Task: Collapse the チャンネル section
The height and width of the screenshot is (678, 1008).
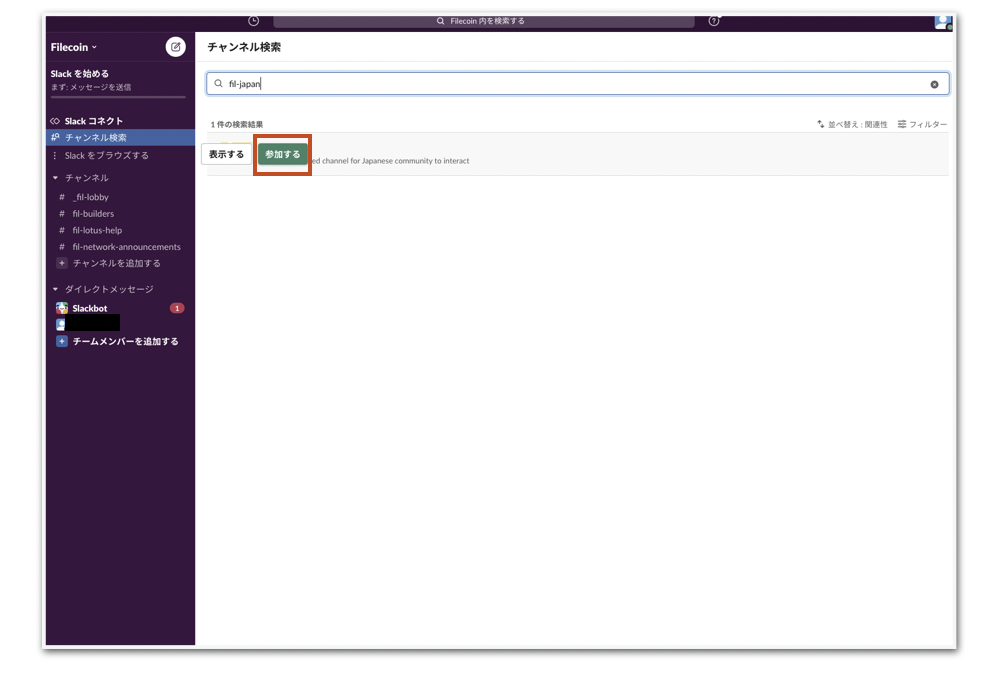Action: (x=55, y=177)
